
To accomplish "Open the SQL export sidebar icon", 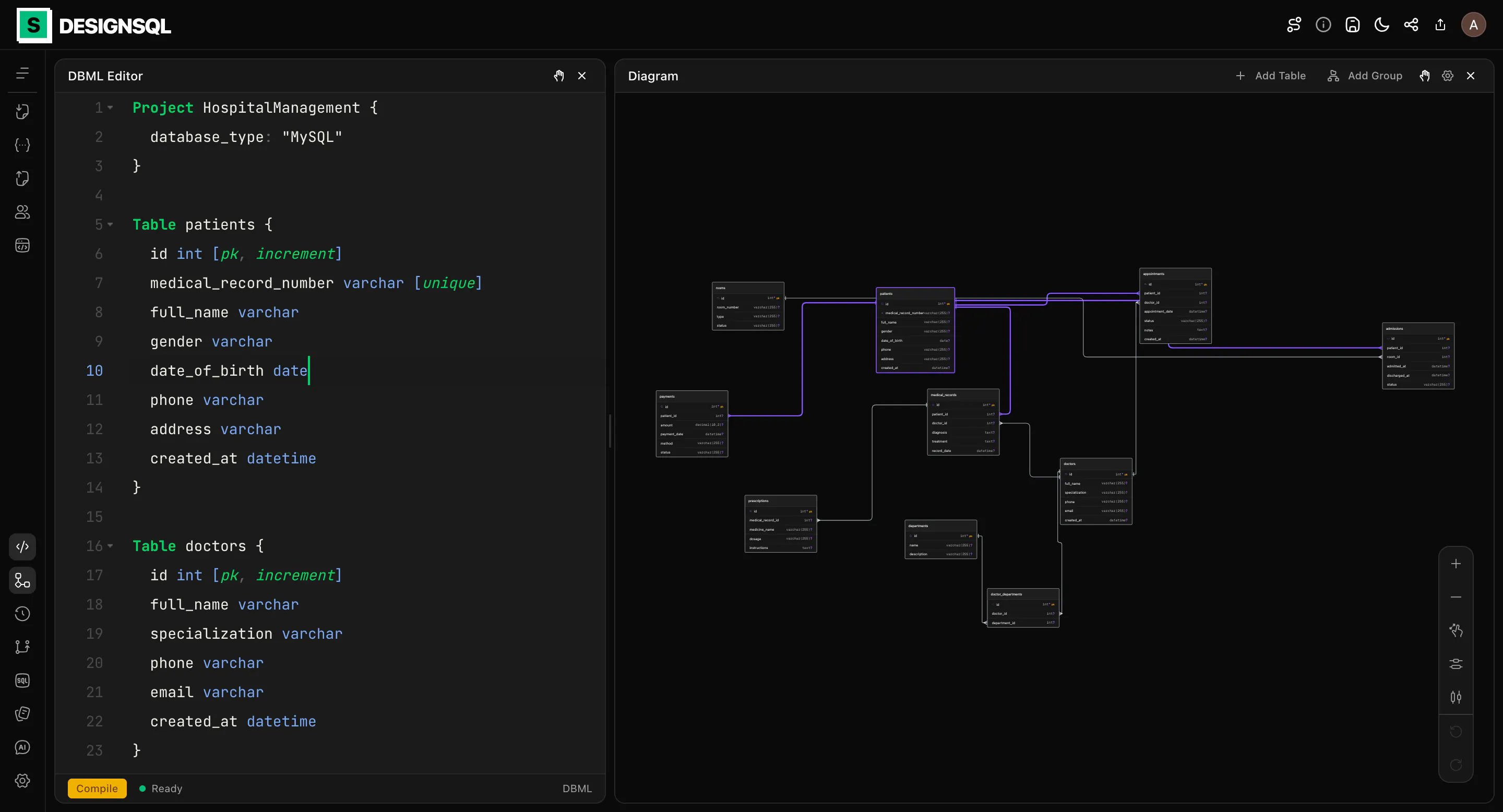I will 22,680.
